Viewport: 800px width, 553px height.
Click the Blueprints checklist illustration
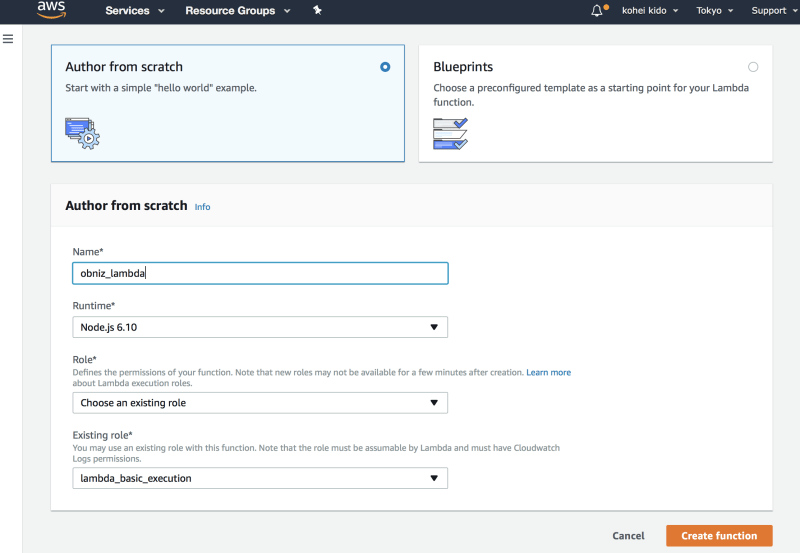pos(450,133)
